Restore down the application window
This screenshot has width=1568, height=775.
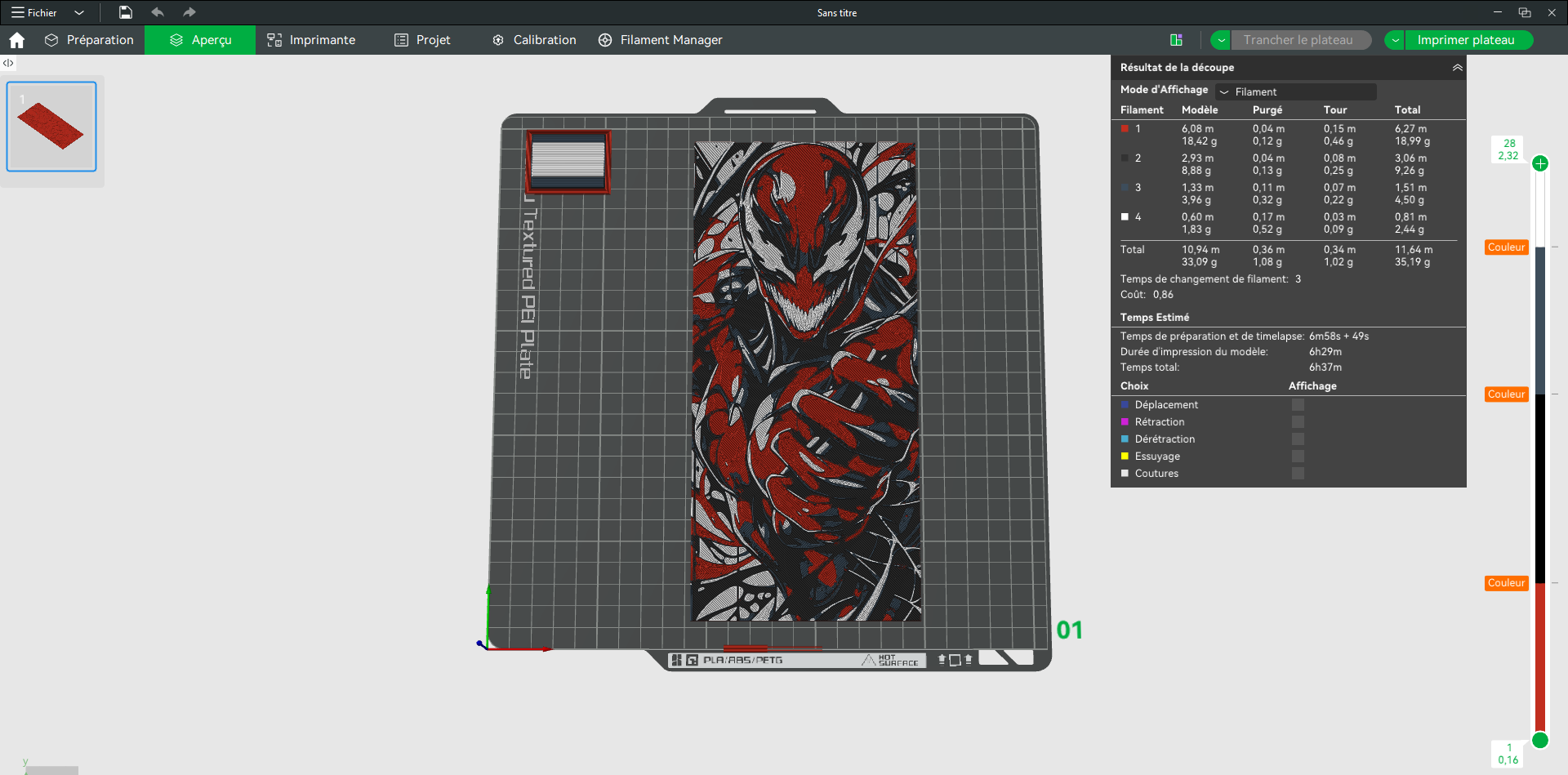point(1525,12)
